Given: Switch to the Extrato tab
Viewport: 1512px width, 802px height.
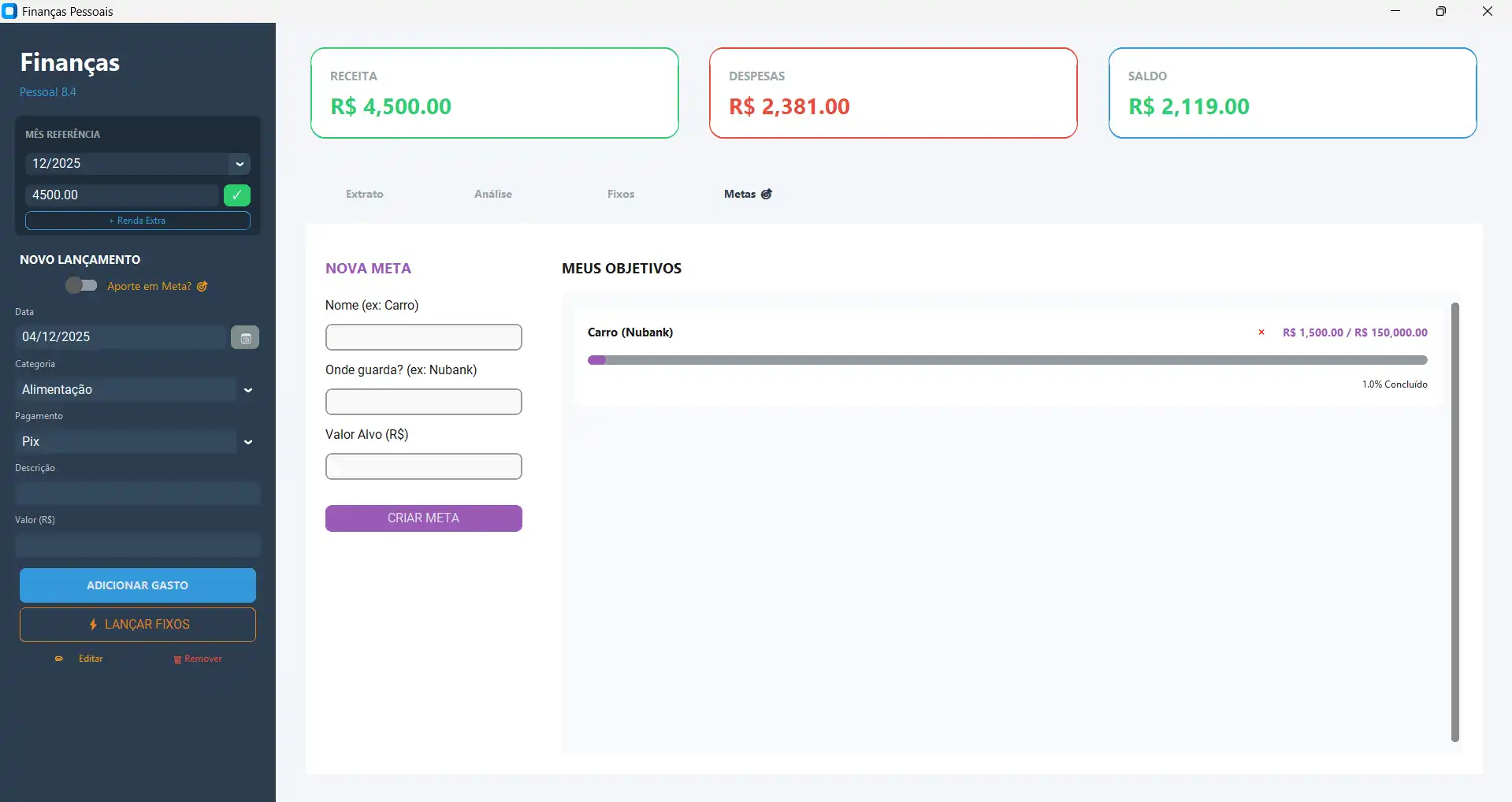Looking at the screenshot, I should click(x=364, y=194).
